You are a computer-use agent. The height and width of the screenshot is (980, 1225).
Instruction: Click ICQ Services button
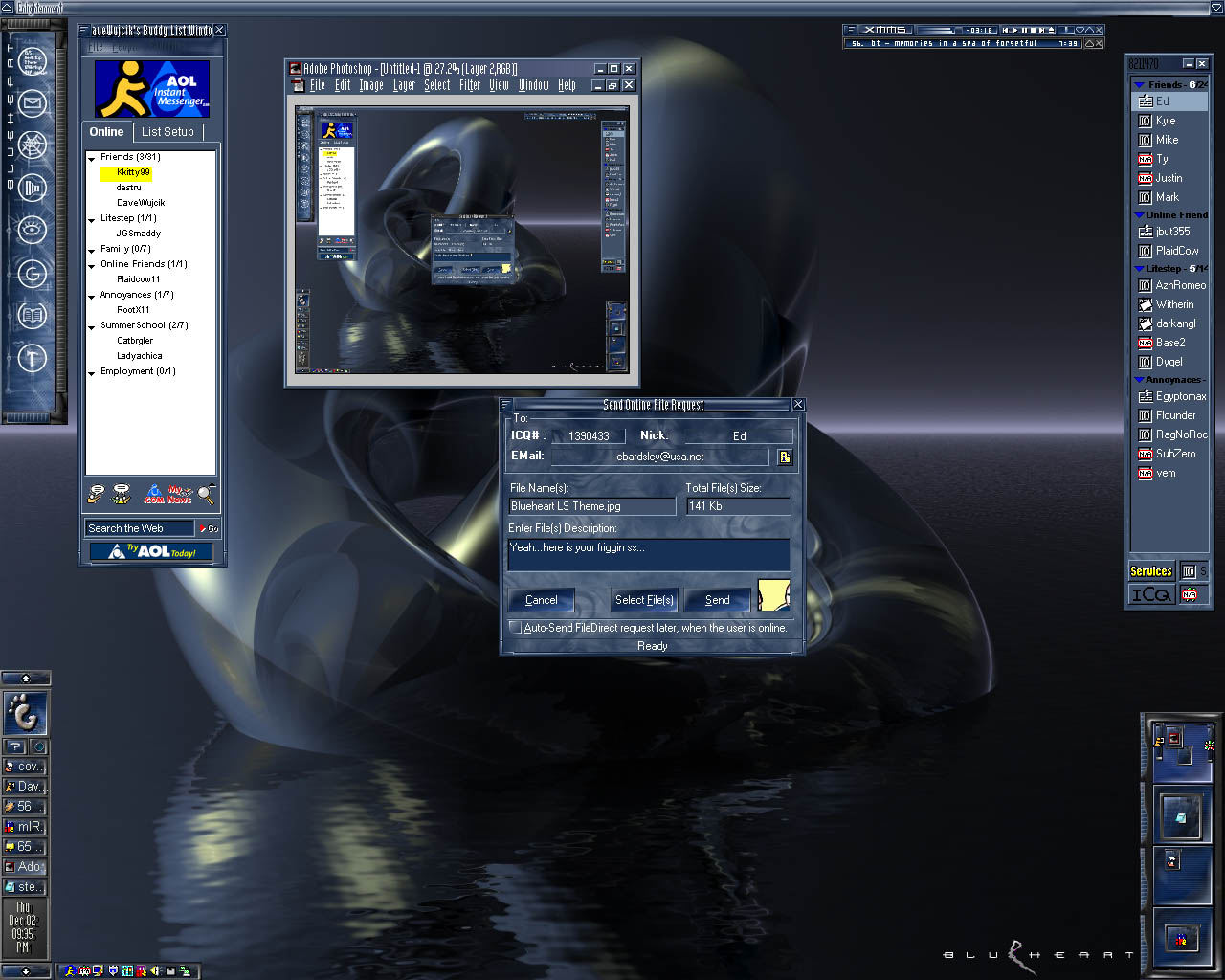(x=1151, y=570)
